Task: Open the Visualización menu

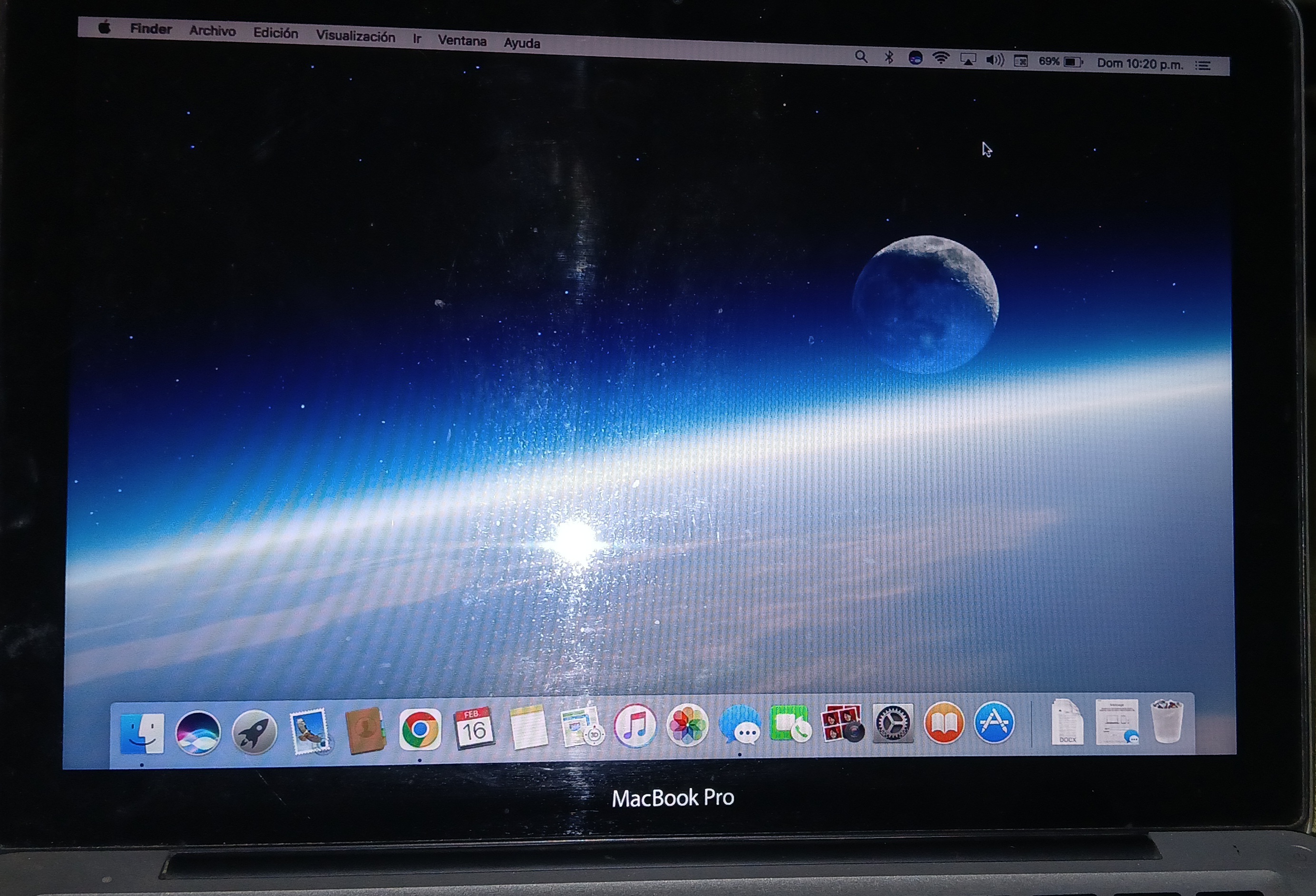Action: [x=355, y=36]
